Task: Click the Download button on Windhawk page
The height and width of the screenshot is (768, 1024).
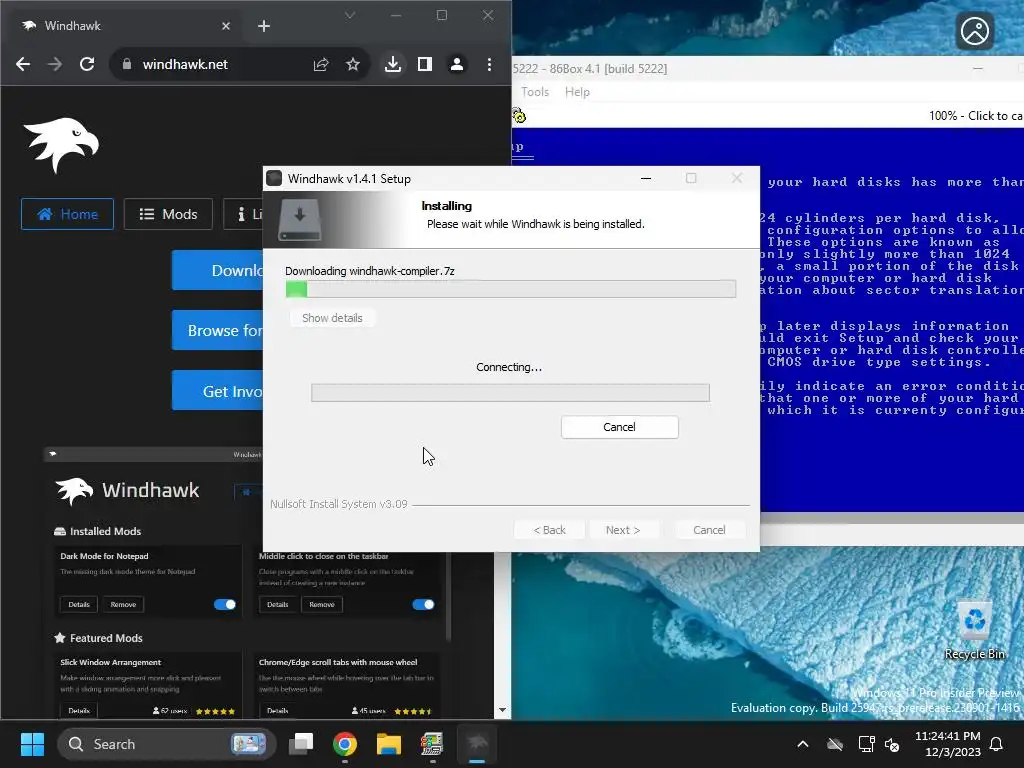Action: pyautogui.click(x=217, y=270)
